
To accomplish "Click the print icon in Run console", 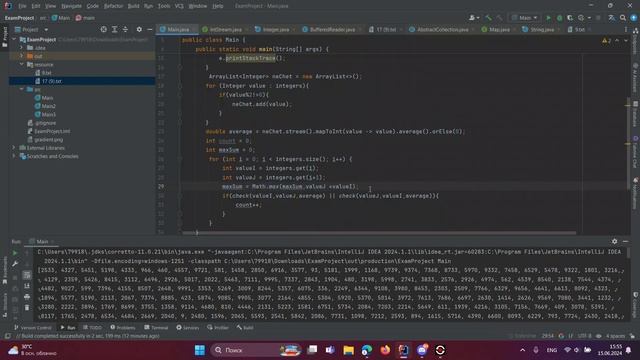I will coord(27,297).
